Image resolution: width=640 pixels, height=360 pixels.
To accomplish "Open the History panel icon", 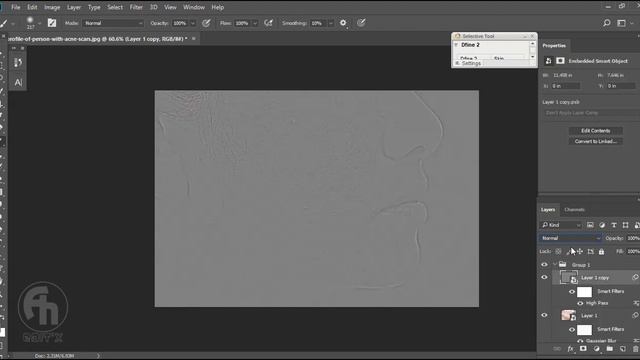I will coord(18,62).
